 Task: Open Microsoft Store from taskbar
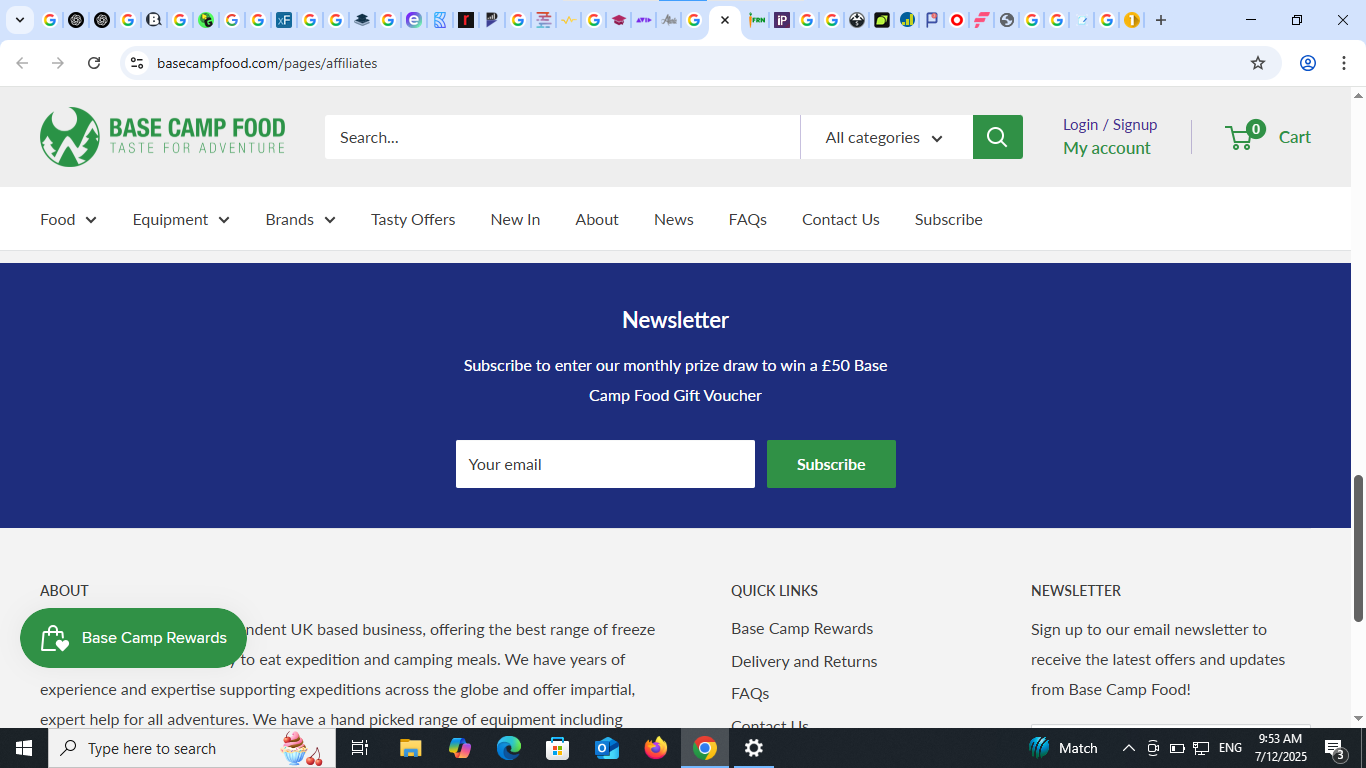(558, 748)
